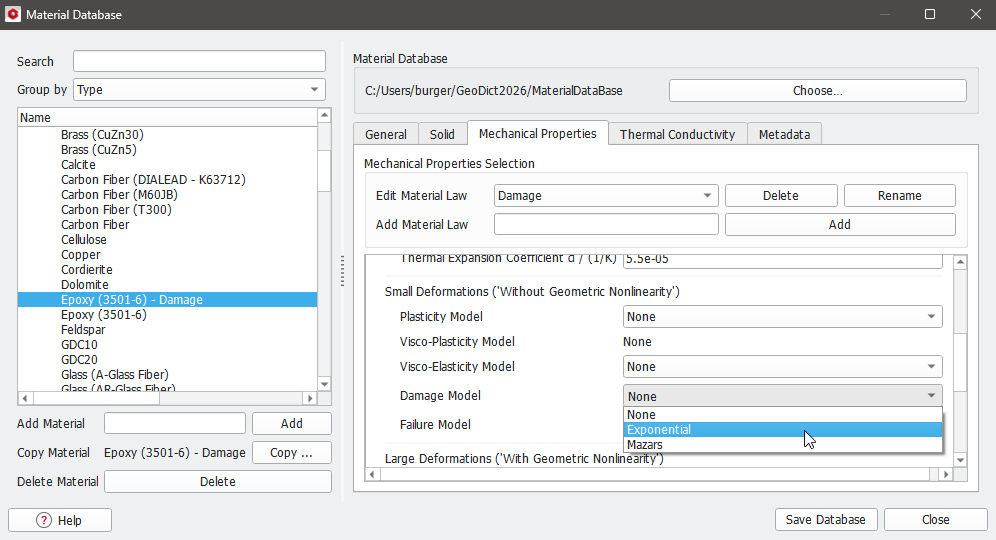Expand the Group by Type dropdown

[200, 90]
